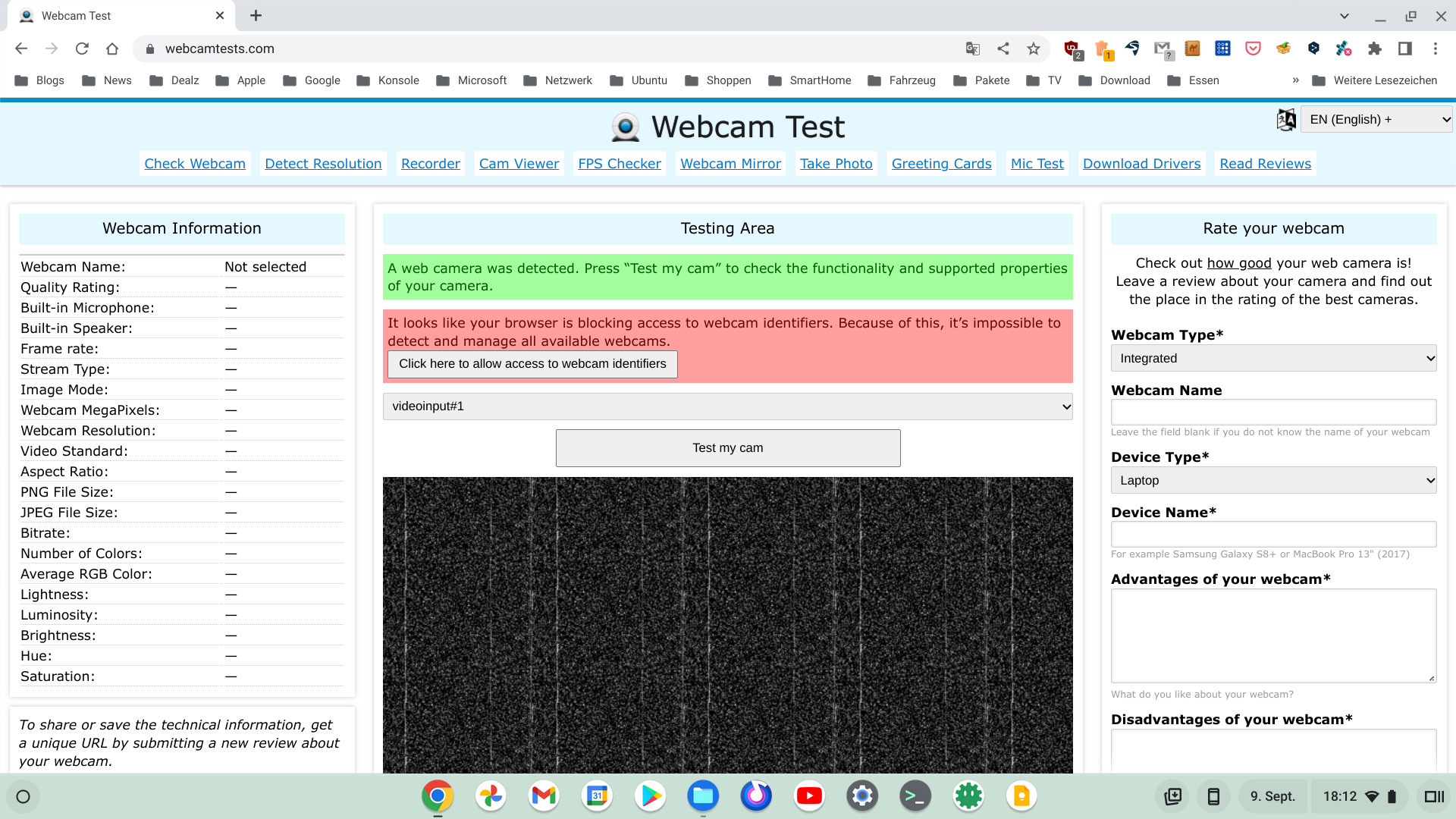
Task: Click to allow access to webcam identifiers
Action: (532, 364)
